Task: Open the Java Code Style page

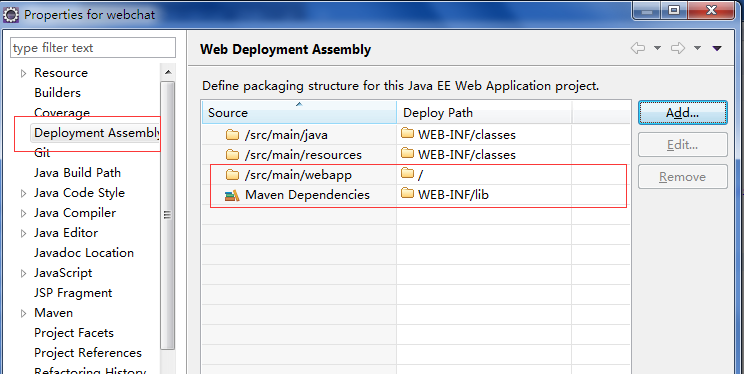Action: pos(79,193)
